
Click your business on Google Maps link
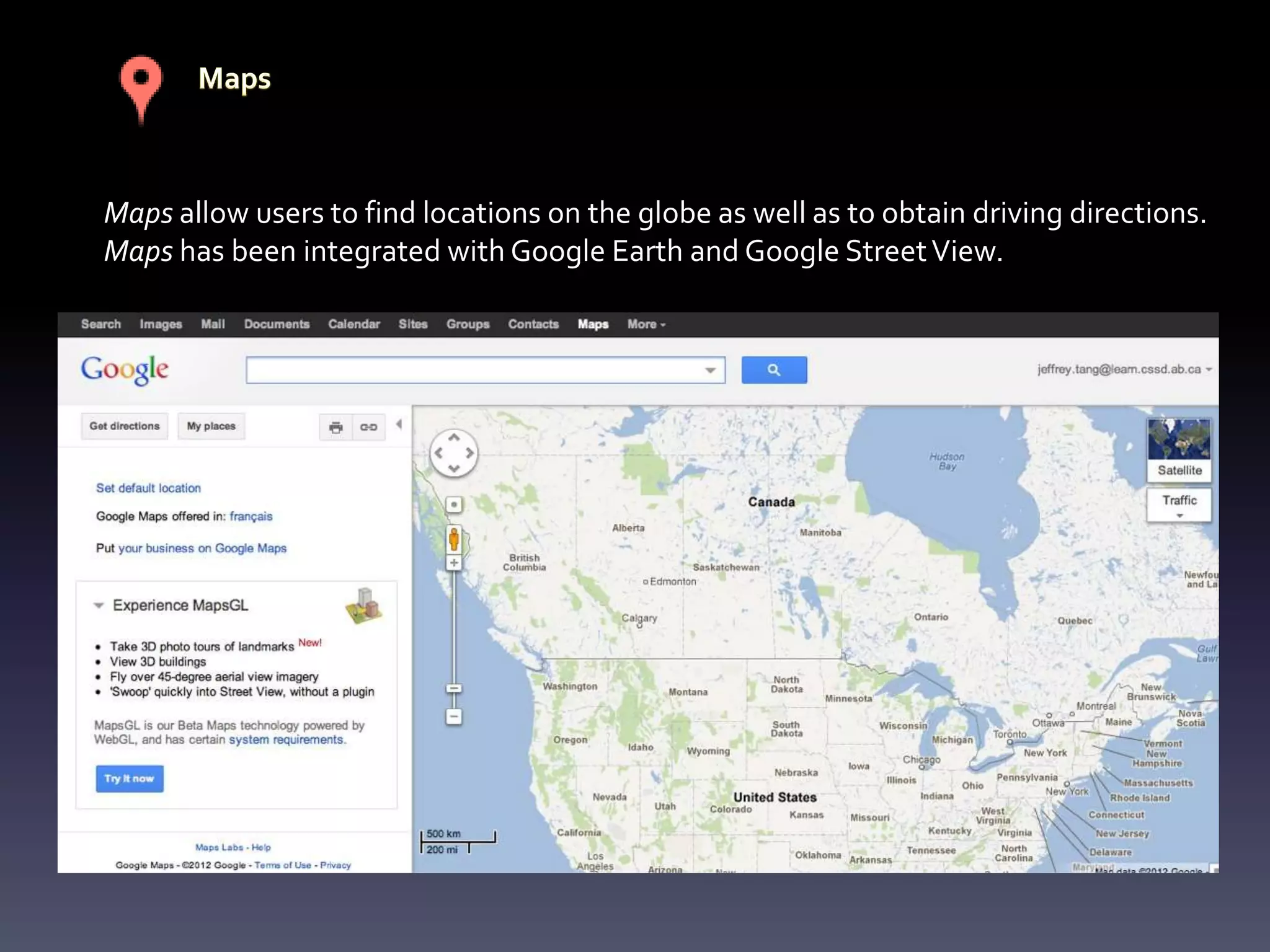202,549
